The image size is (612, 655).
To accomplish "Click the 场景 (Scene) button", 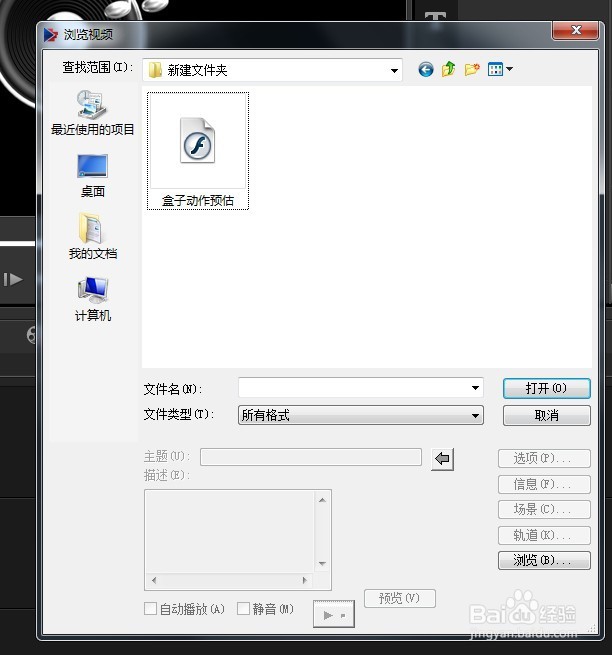I will coord(544,509).
